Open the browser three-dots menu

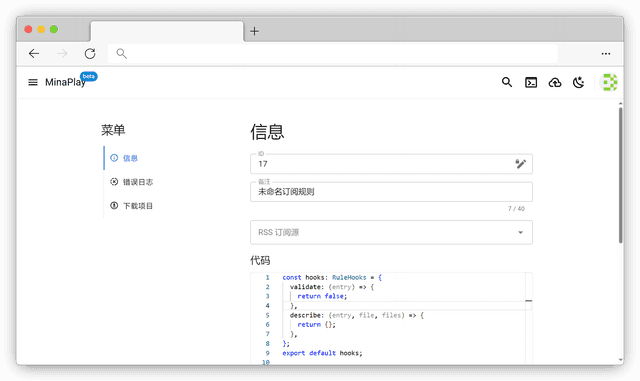pyautogui.click(x=606, y=53)
